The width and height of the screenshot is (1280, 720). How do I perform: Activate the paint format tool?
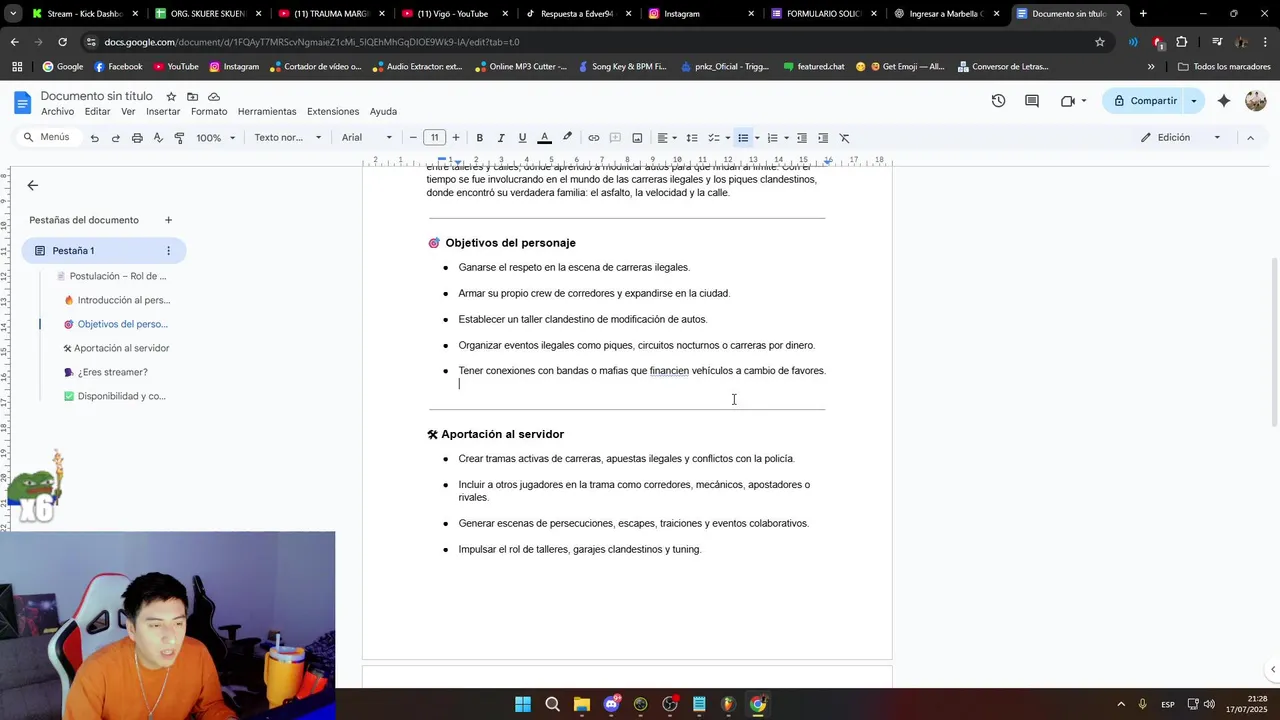(179, 138)
